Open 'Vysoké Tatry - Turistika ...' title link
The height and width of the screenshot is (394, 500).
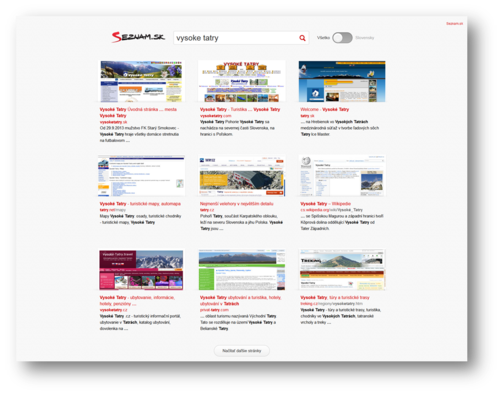[240, 109]
